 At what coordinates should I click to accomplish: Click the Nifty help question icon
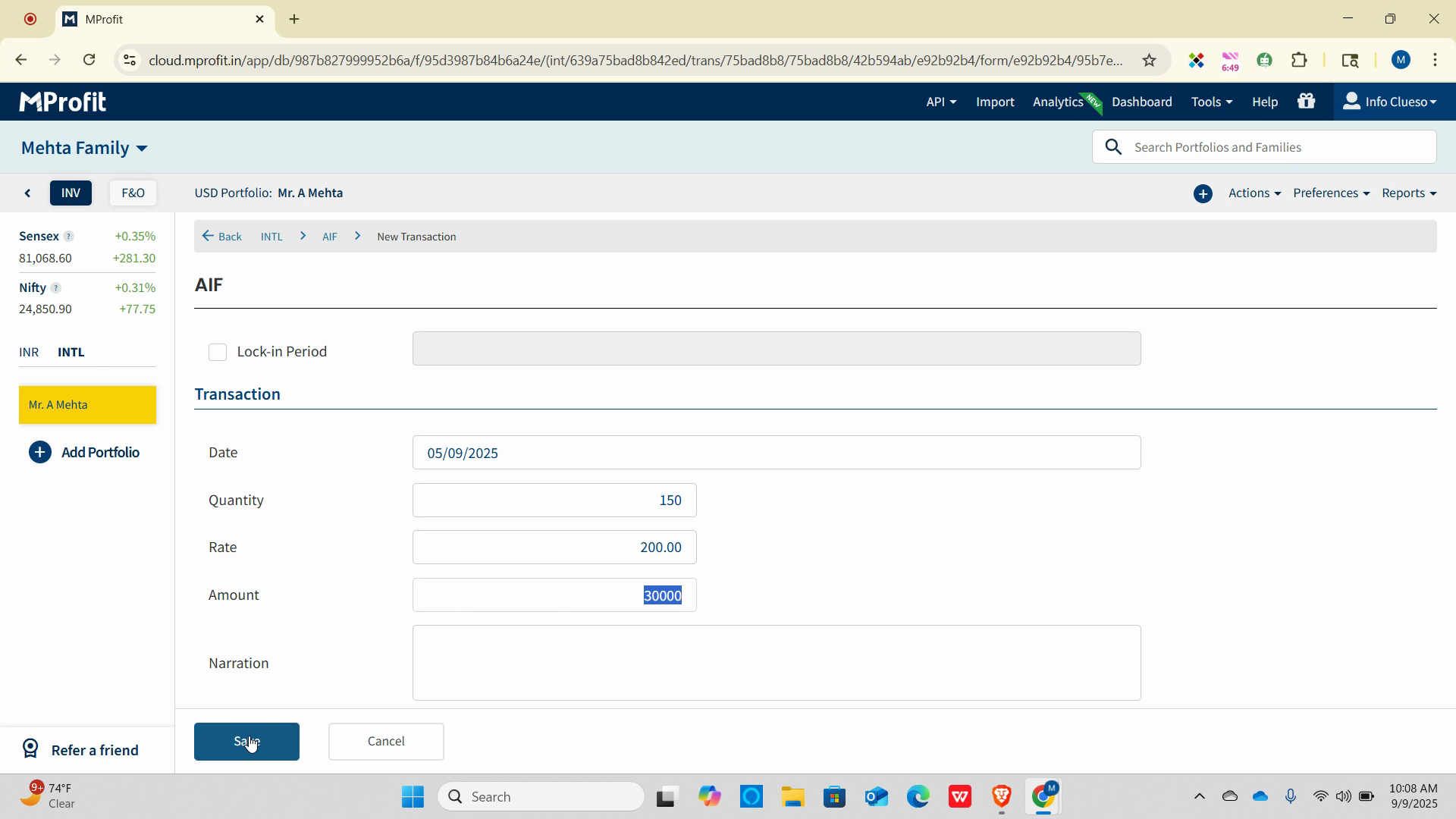[55, 288]
